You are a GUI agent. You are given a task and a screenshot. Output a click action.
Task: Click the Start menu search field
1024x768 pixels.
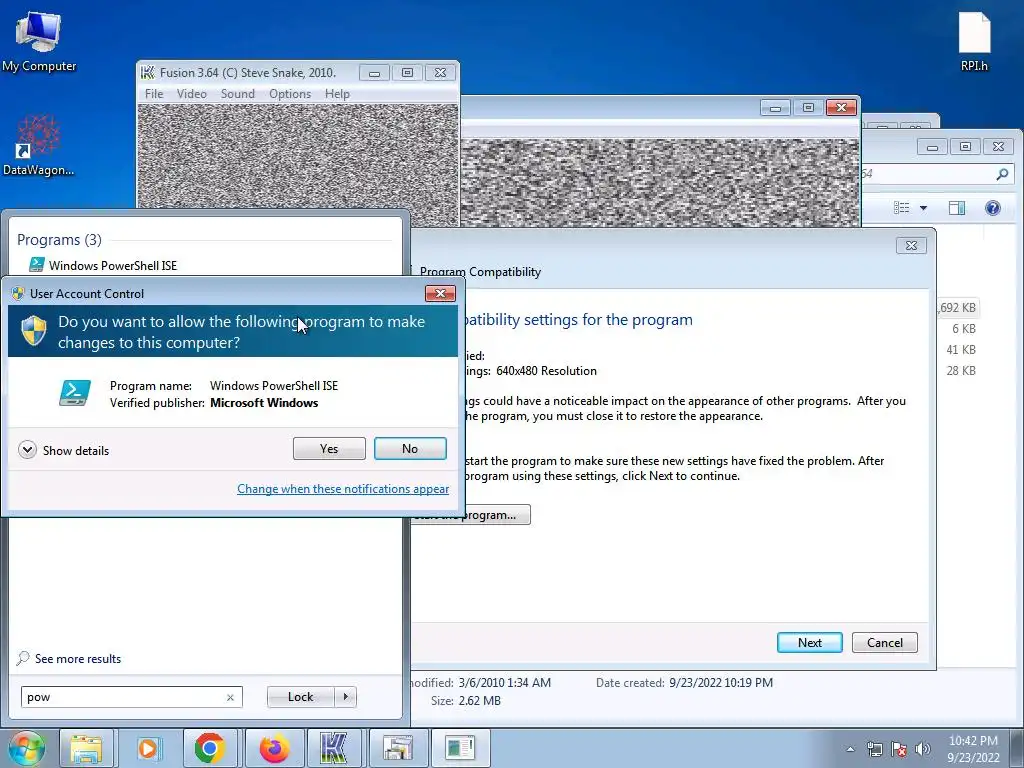point(131,697)
